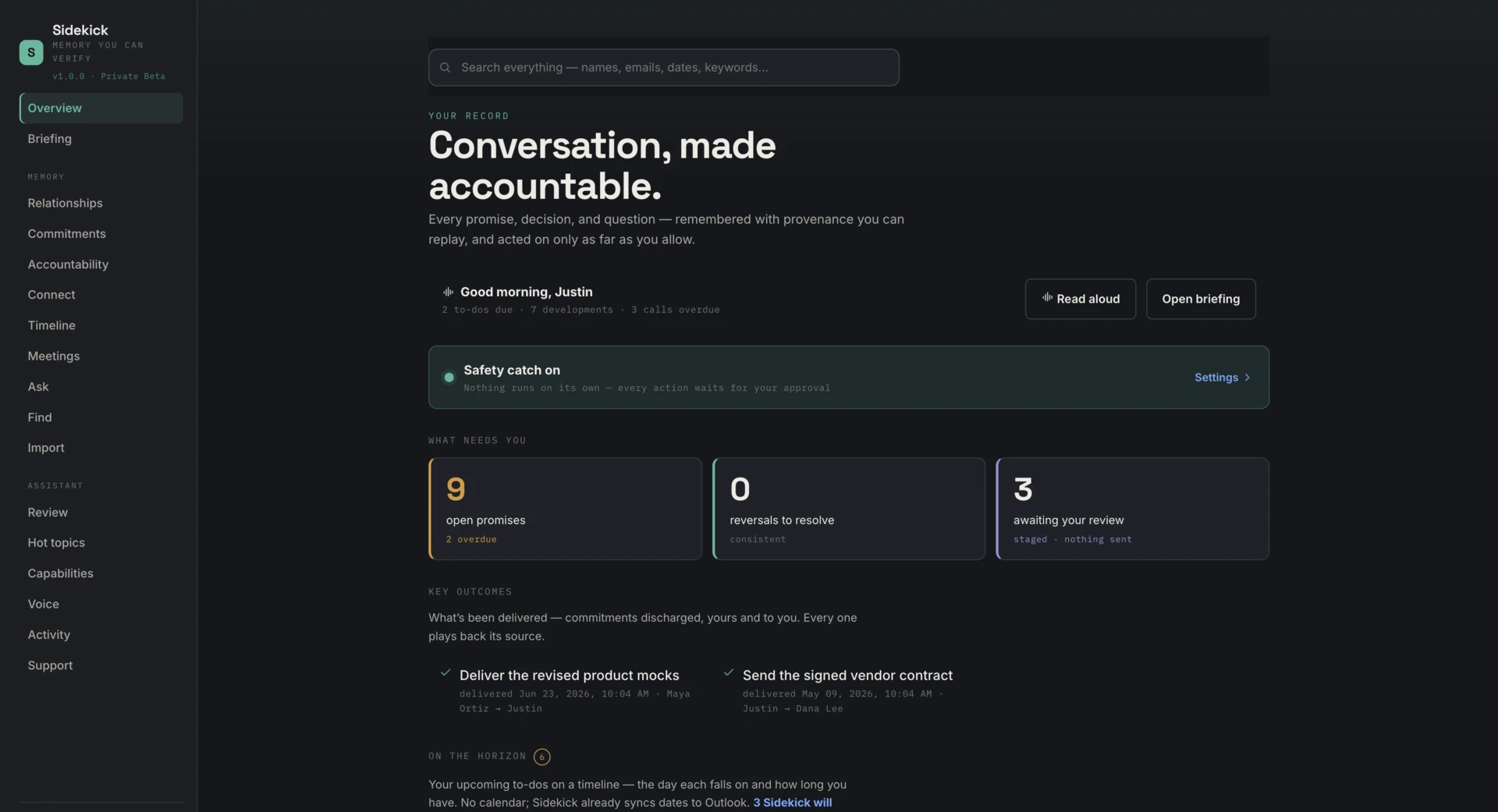Open the 3 awaiting your review card
Image resolution: width=1498 pixels, height=812 pixels.
1132,509
